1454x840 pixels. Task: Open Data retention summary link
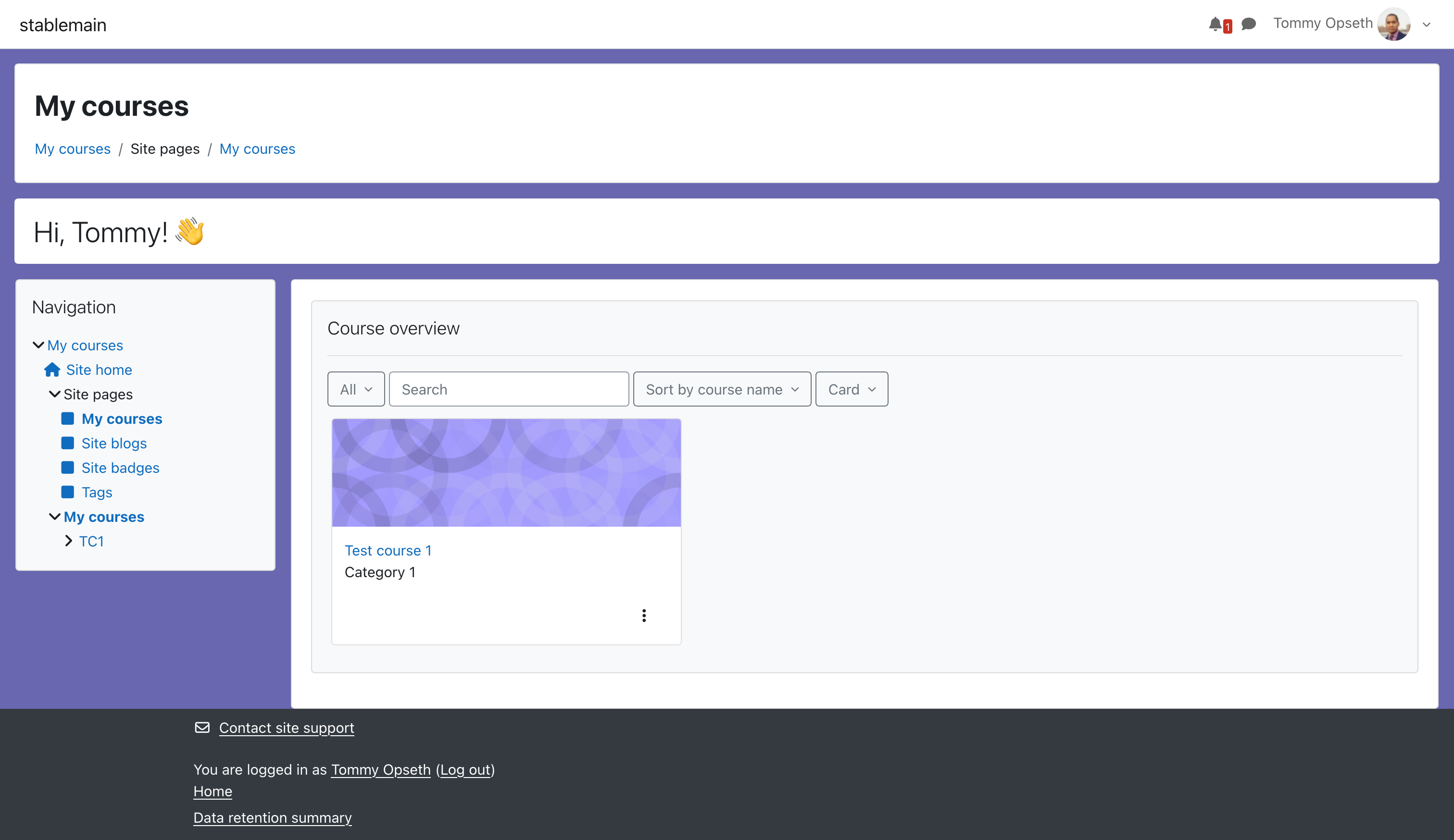[x=272, y=817]
